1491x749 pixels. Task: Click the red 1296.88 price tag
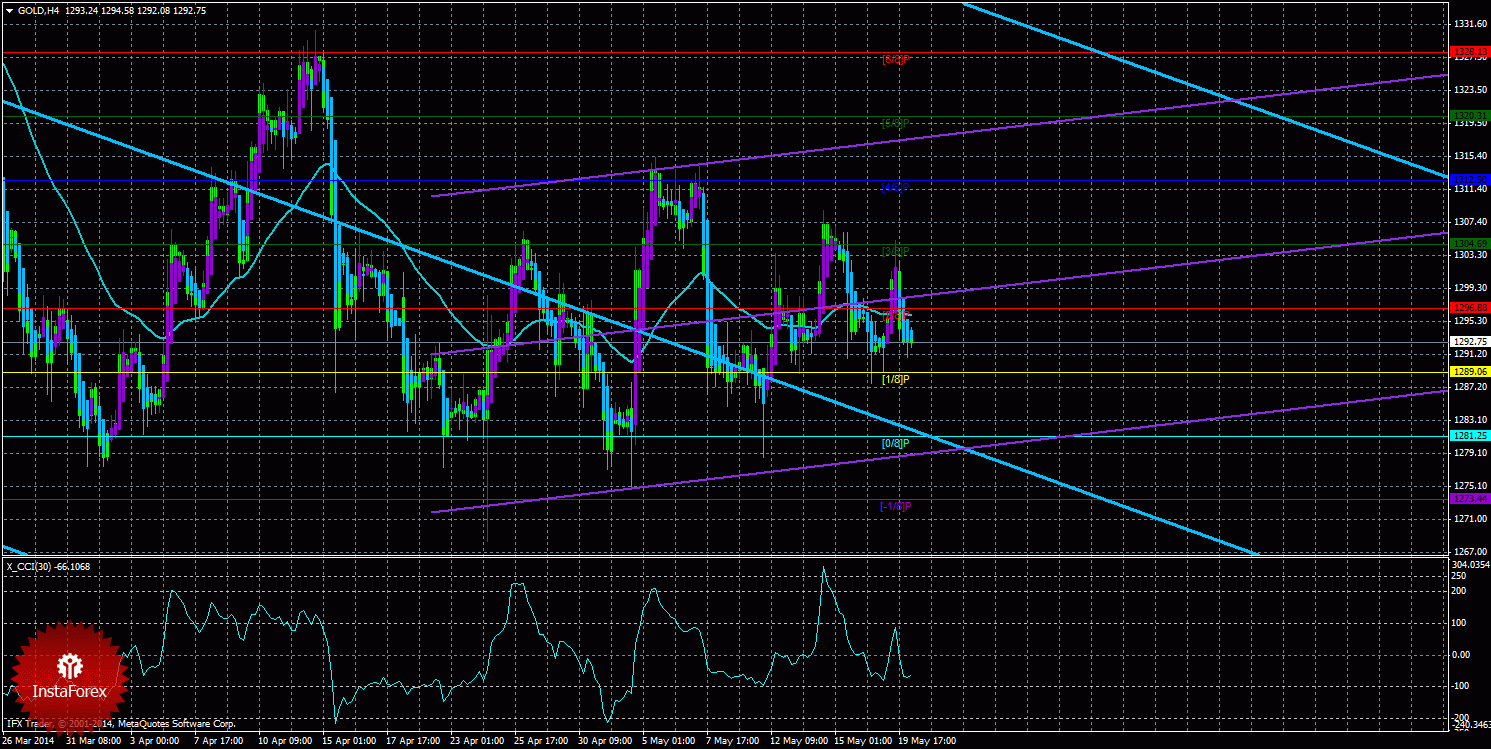coord(1470,308)
